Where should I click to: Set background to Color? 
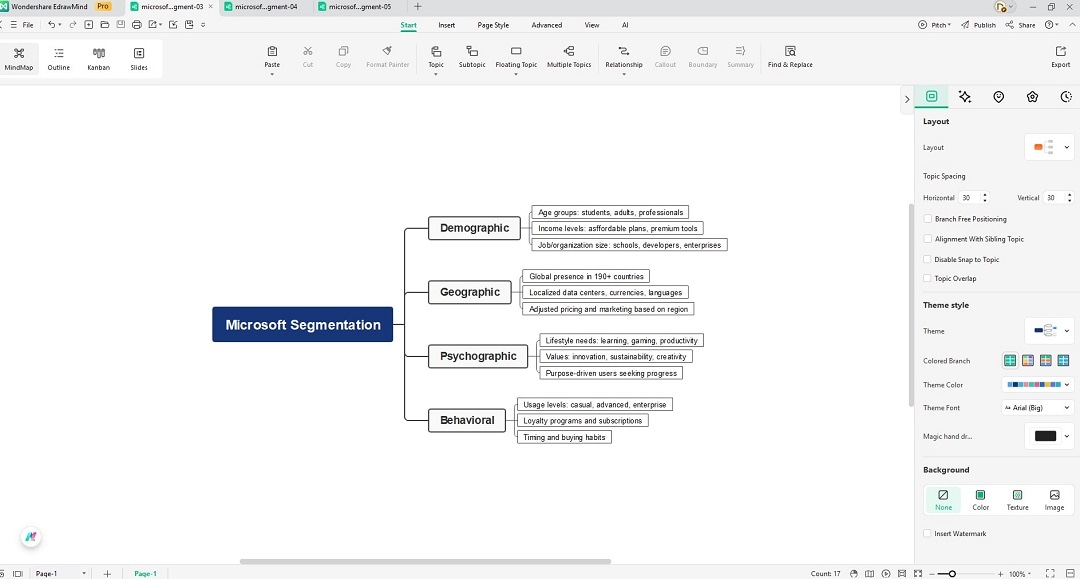980,499
